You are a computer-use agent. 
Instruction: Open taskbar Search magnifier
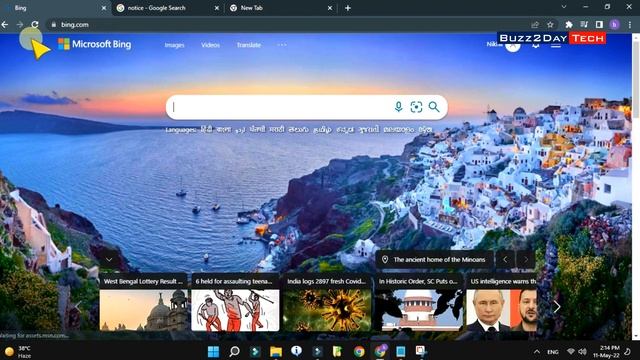tap(234, 351)
